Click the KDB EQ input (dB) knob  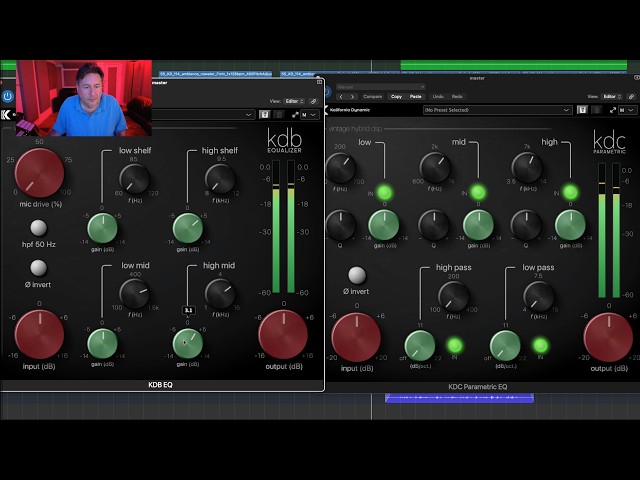[x=39, y=334]
